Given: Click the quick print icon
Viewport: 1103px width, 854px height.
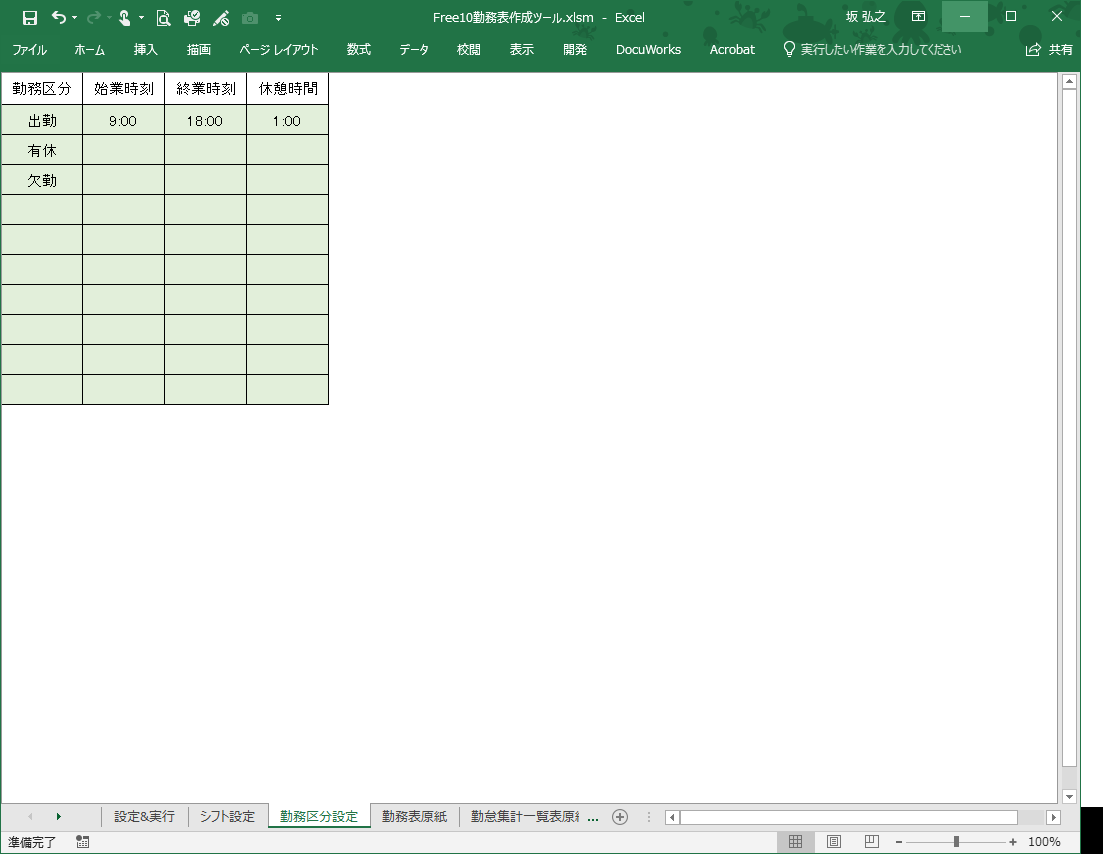Looking at the screenshot, I should click(x=192, y=18).
